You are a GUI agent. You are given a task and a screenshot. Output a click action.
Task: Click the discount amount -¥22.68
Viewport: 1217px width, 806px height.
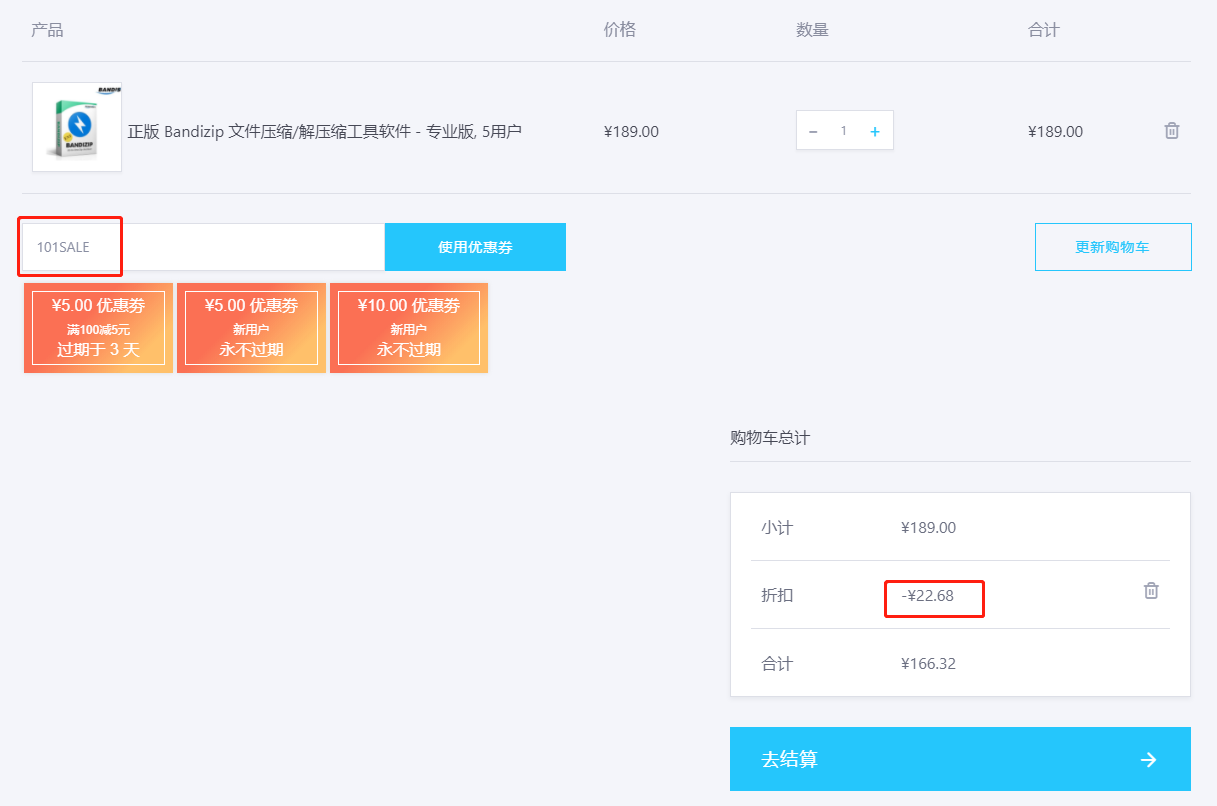[927, 595]
